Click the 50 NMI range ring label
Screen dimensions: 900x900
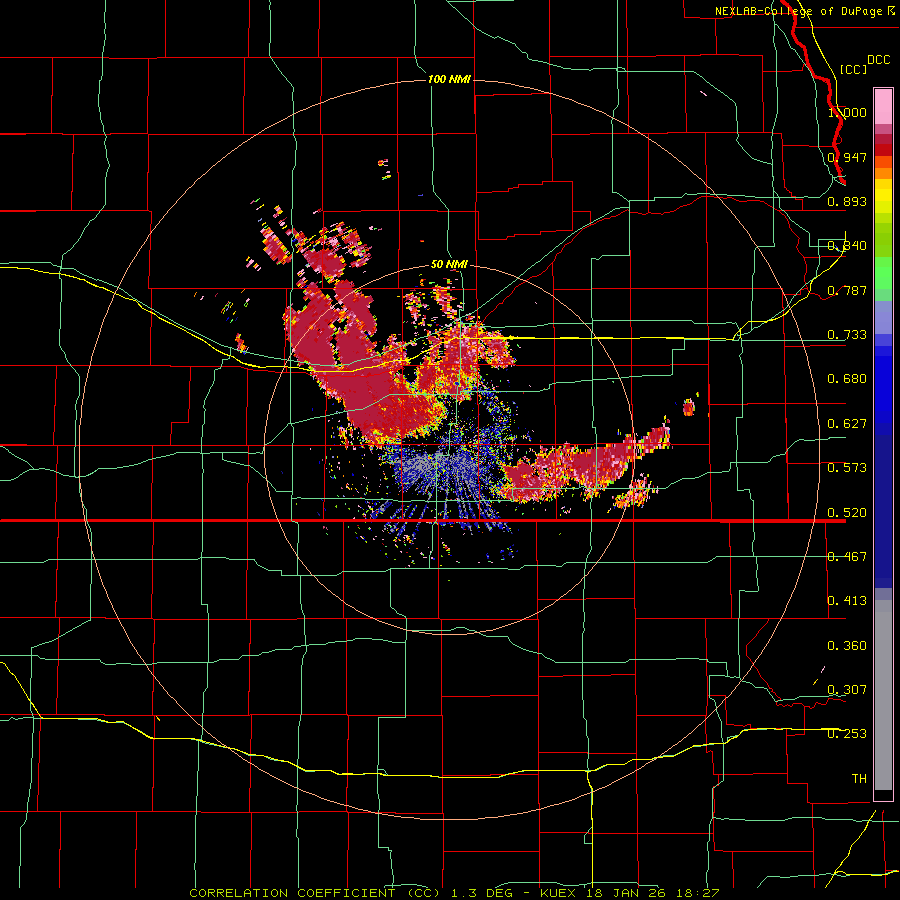pyautogui.click(x=449, y=264)
